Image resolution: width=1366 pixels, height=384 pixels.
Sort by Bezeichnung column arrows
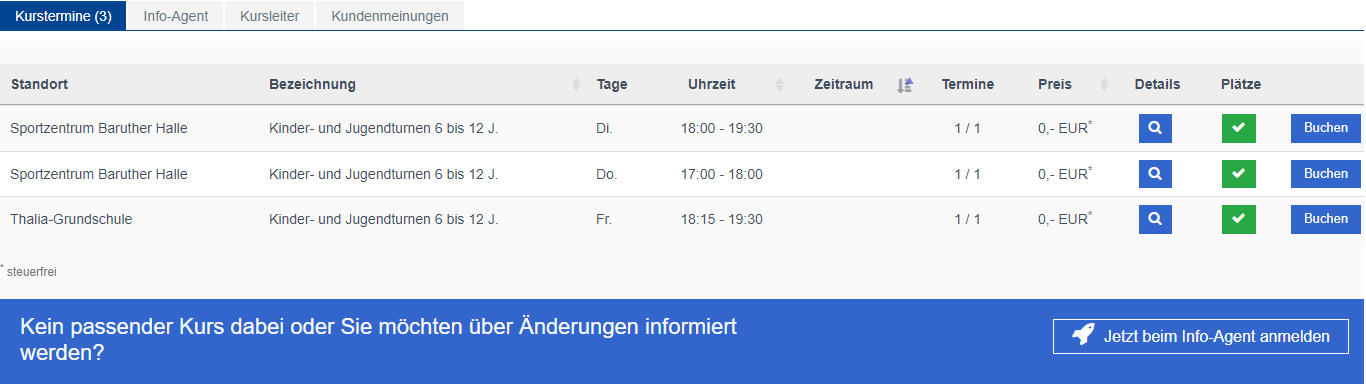(x=576, y=85)
